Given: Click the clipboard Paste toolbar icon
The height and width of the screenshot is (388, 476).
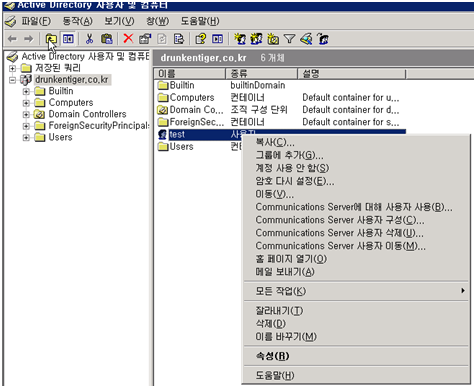Looking at the screenshot, I should [x=107, y=39].
